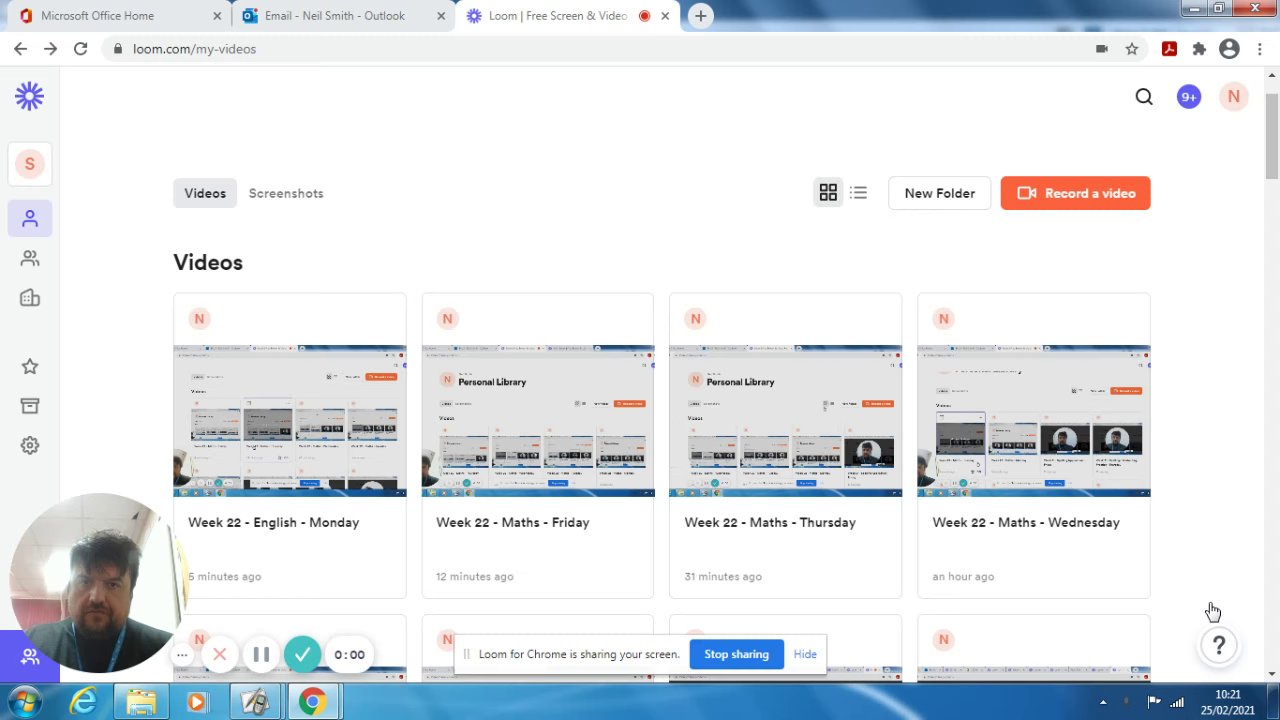Click owner avatar N on Maths Wednesday card

coord(943,319)
